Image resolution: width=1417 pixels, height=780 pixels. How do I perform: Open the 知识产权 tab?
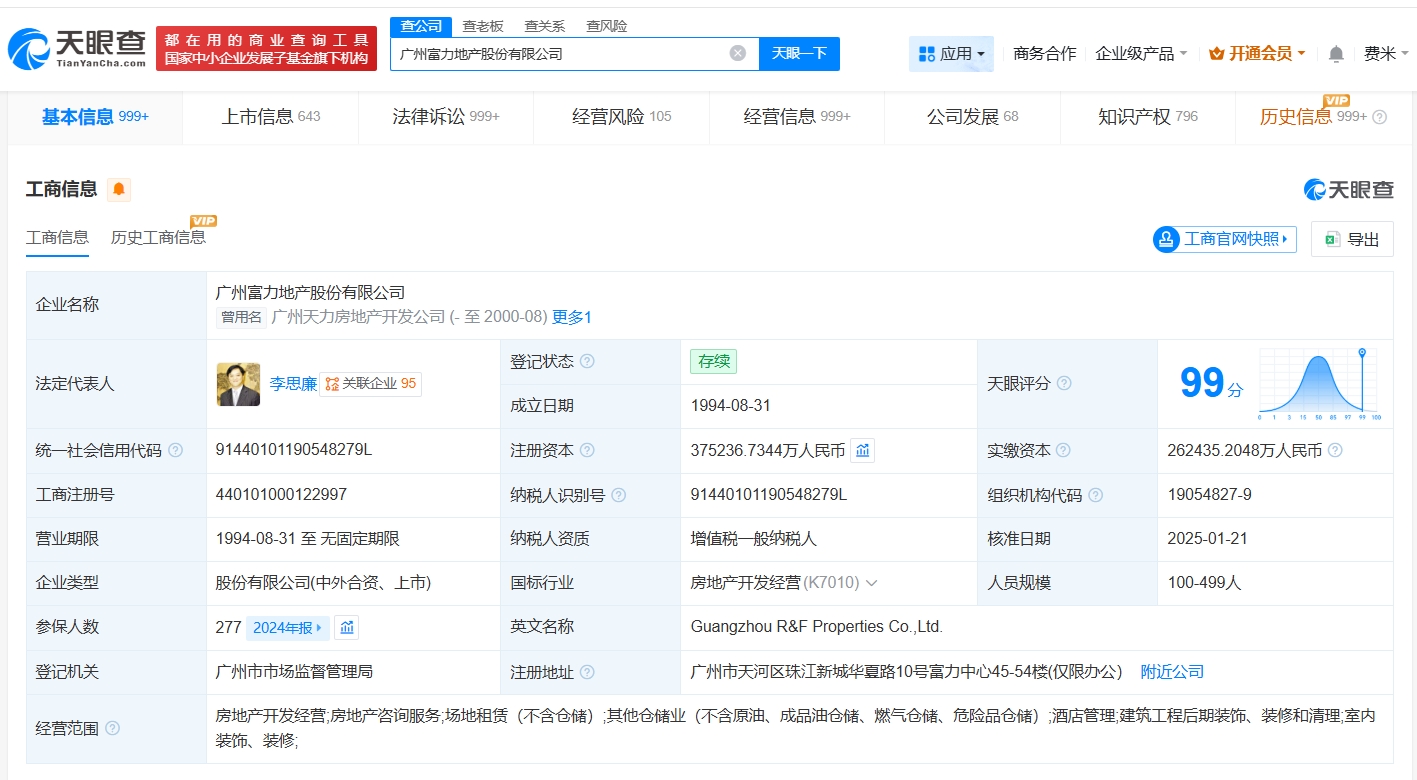(x=1148, y=117)
